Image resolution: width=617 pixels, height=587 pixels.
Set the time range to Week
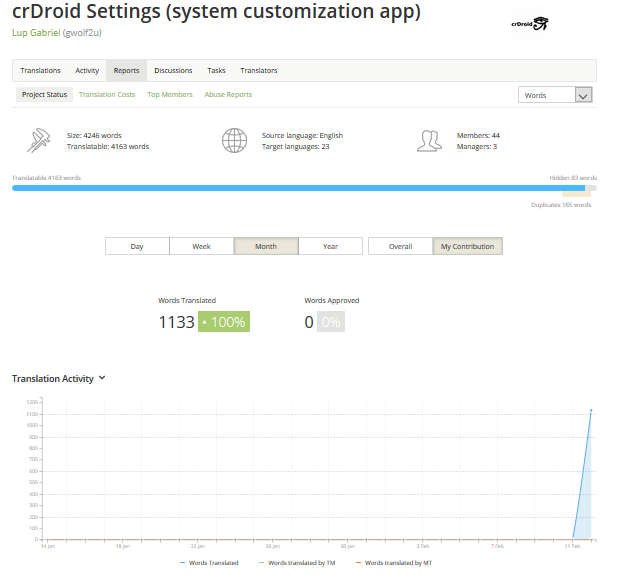click(x=201, y=246)
